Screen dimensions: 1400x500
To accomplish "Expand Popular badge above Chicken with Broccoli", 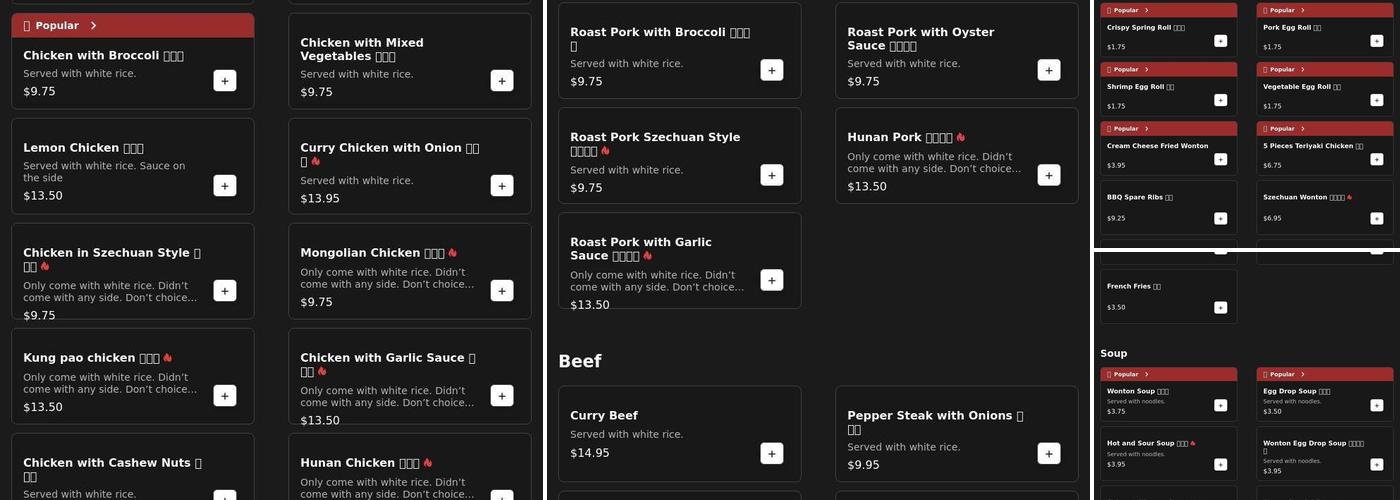I will click(x=60, y=26).
